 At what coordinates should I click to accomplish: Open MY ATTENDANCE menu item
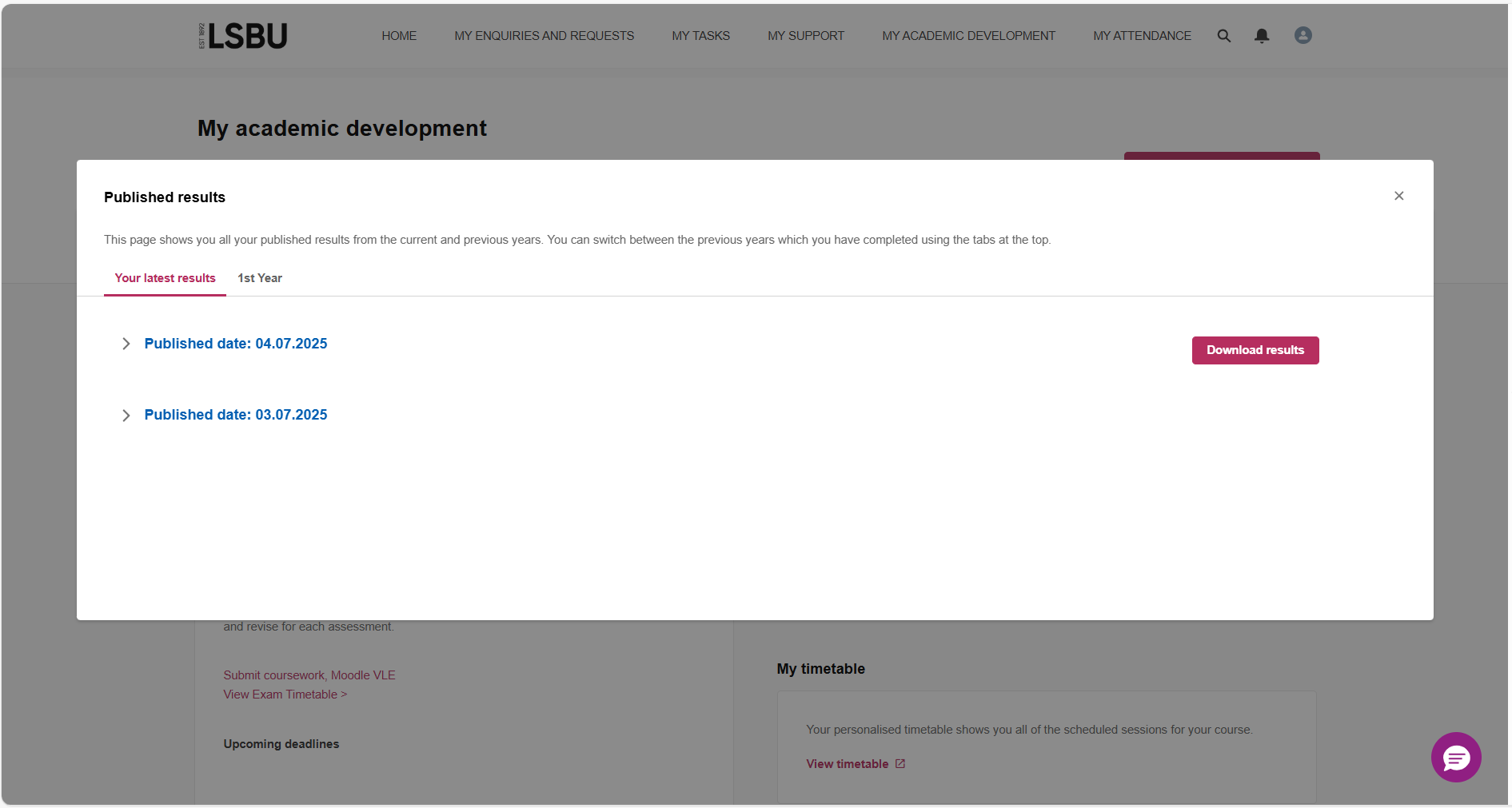(1142, 36)
